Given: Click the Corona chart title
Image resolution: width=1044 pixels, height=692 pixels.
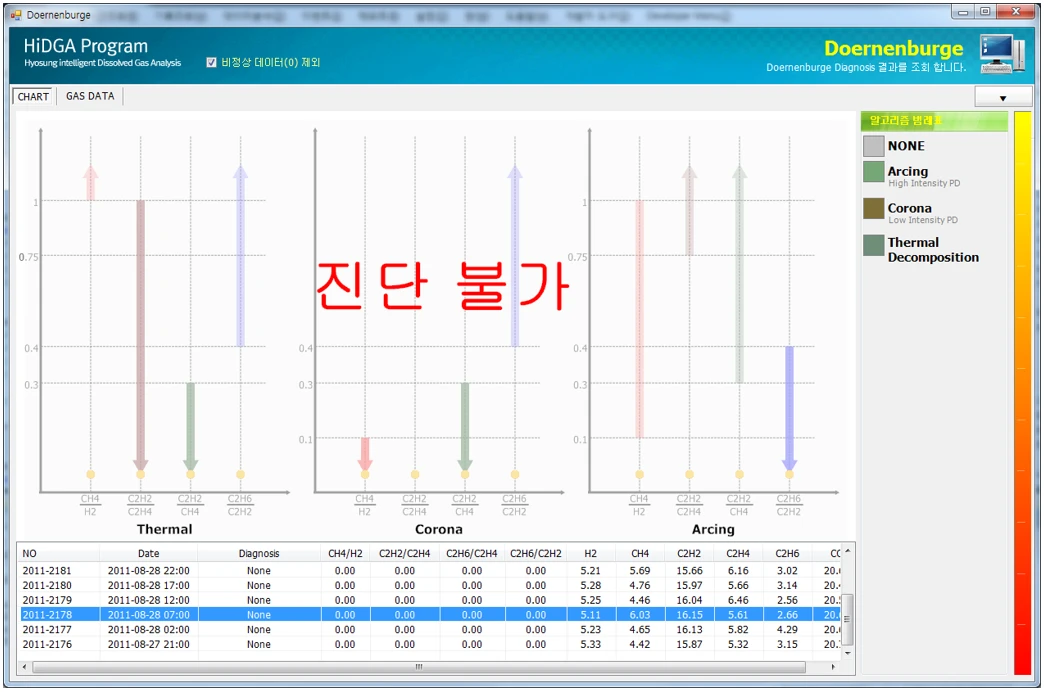Looking at the screenshot, I should click(439, 529).
